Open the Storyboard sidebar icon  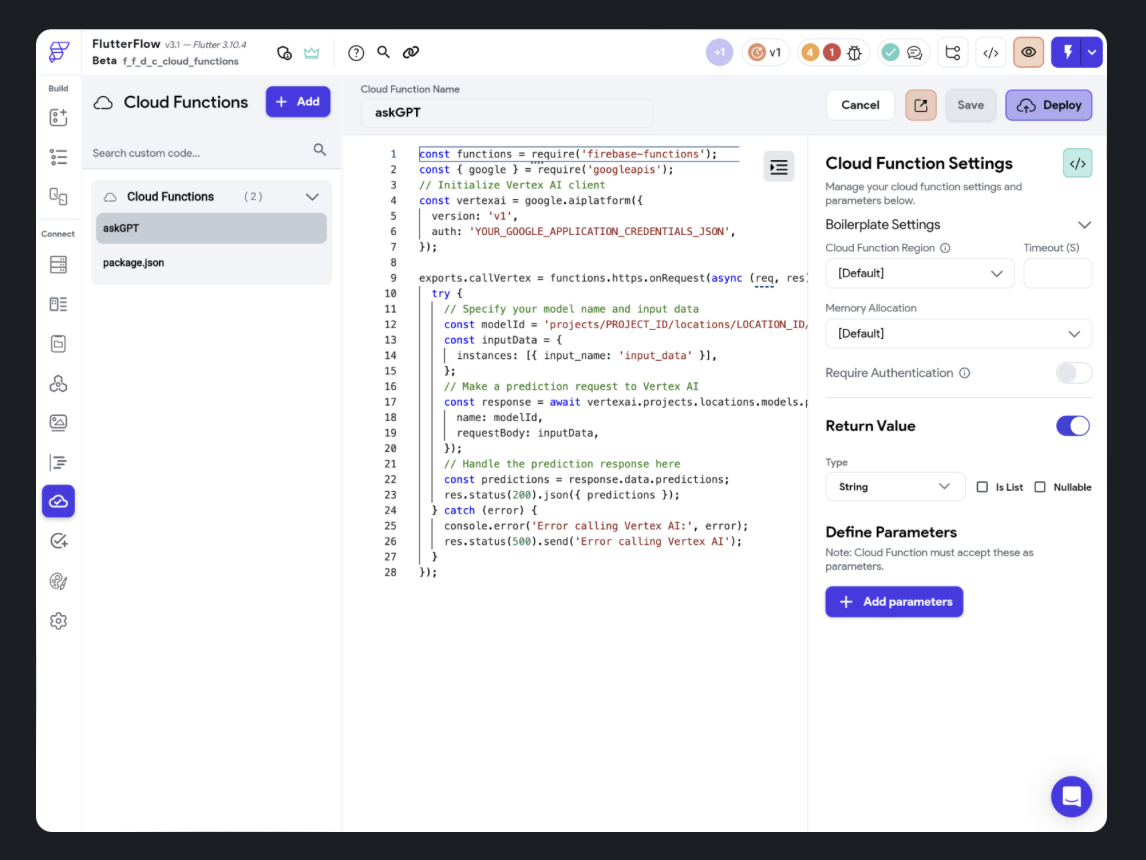pyautogui.click(x=58, y=196)
